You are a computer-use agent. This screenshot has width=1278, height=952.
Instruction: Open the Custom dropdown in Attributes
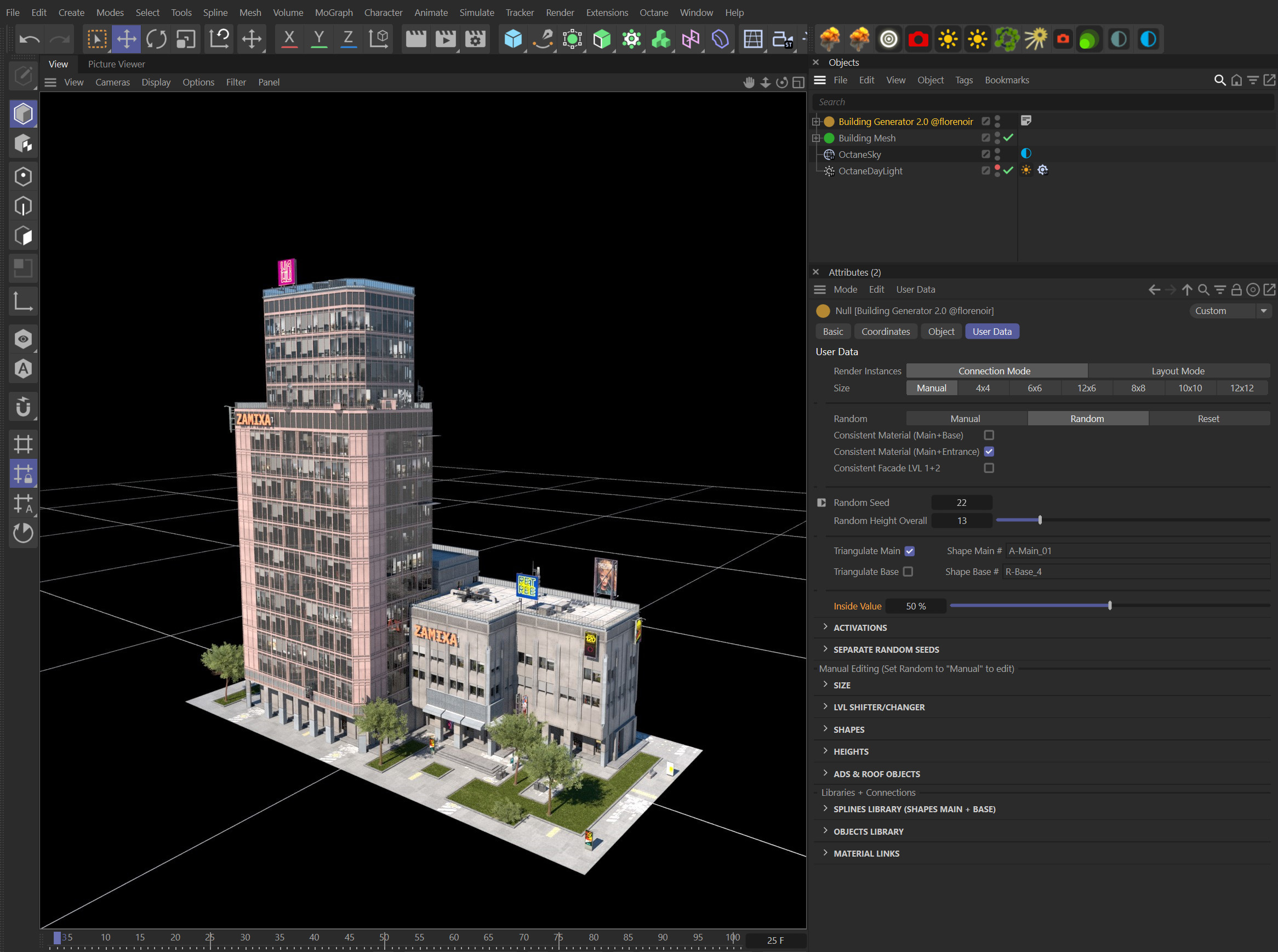(1230, 311)
